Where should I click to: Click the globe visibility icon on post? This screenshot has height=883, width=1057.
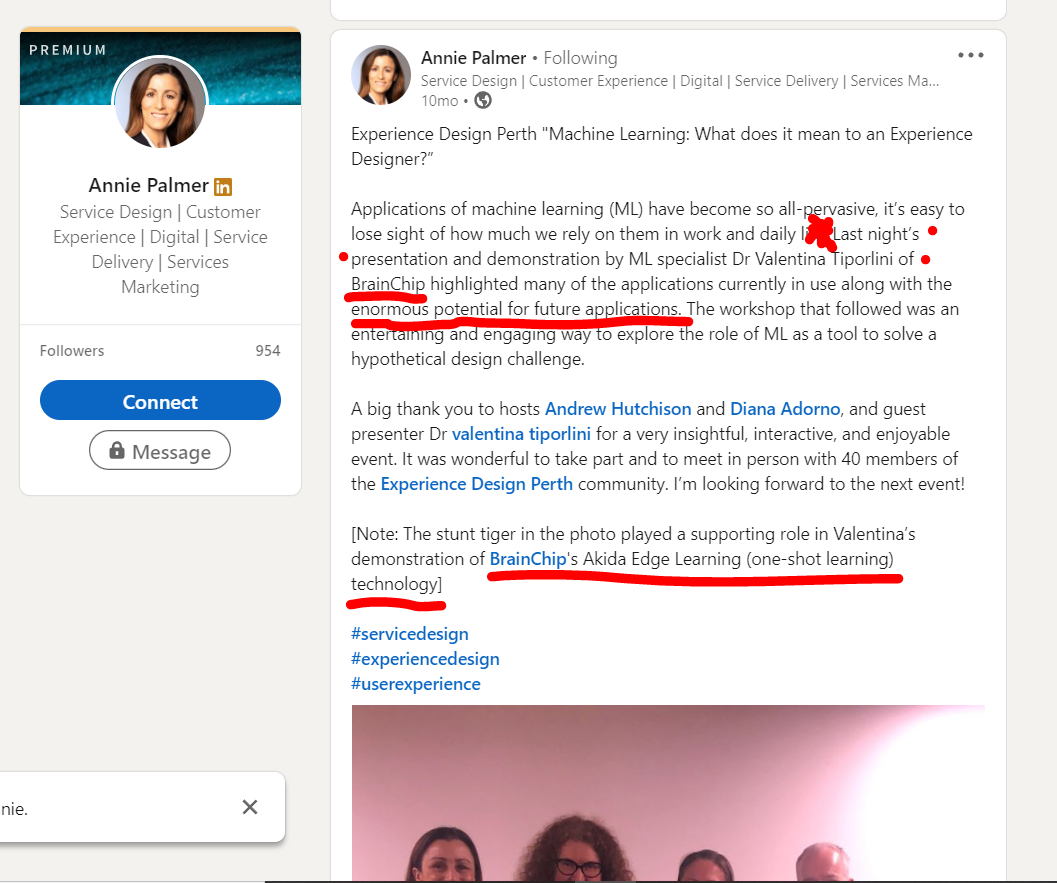click(483, 100)
